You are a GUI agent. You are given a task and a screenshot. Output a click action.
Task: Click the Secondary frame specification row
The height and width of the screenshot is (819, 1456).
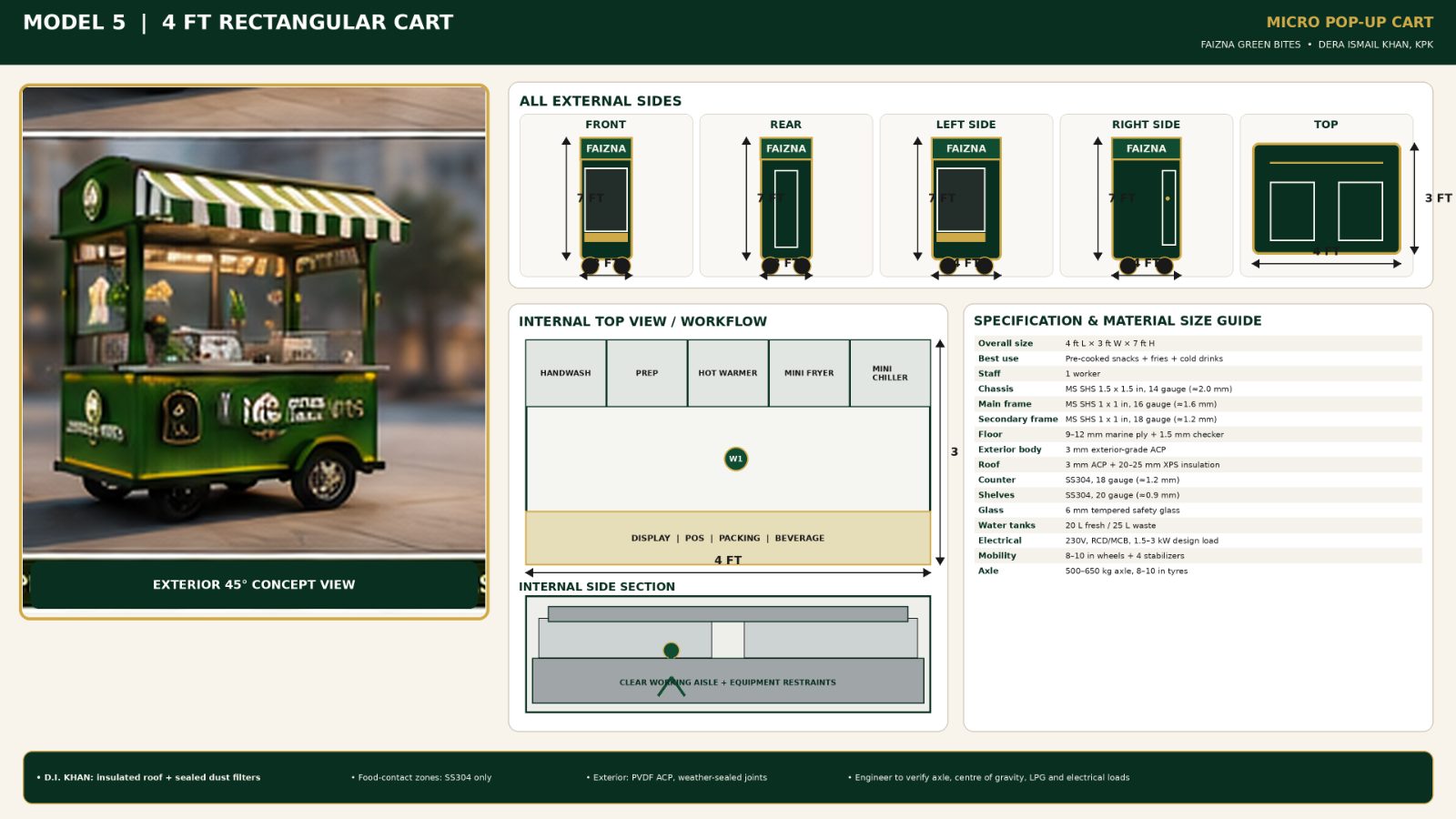tap(1198, 420)
